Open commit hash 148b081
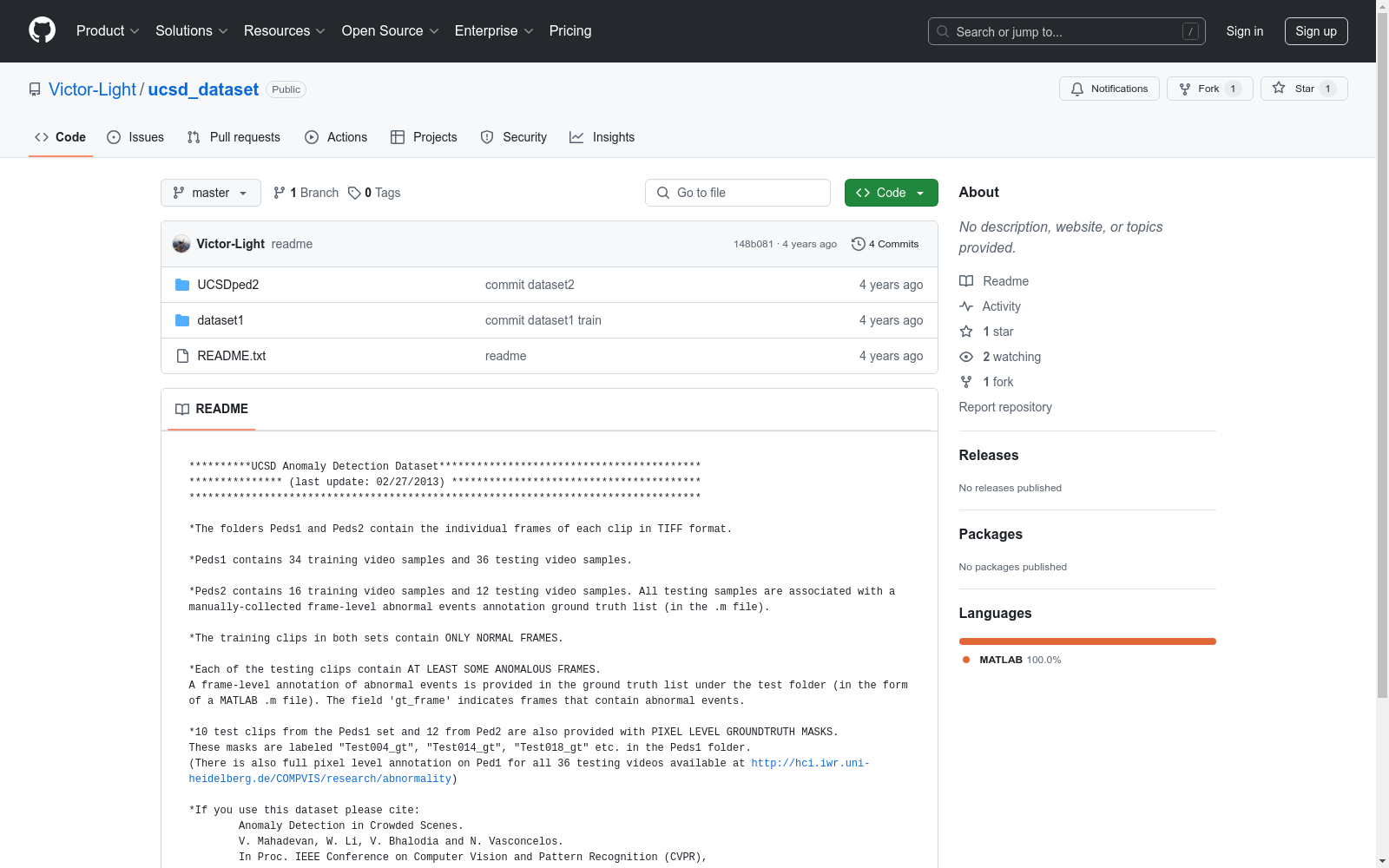The height and width of the screenshot is (868, 1389). 754,244
